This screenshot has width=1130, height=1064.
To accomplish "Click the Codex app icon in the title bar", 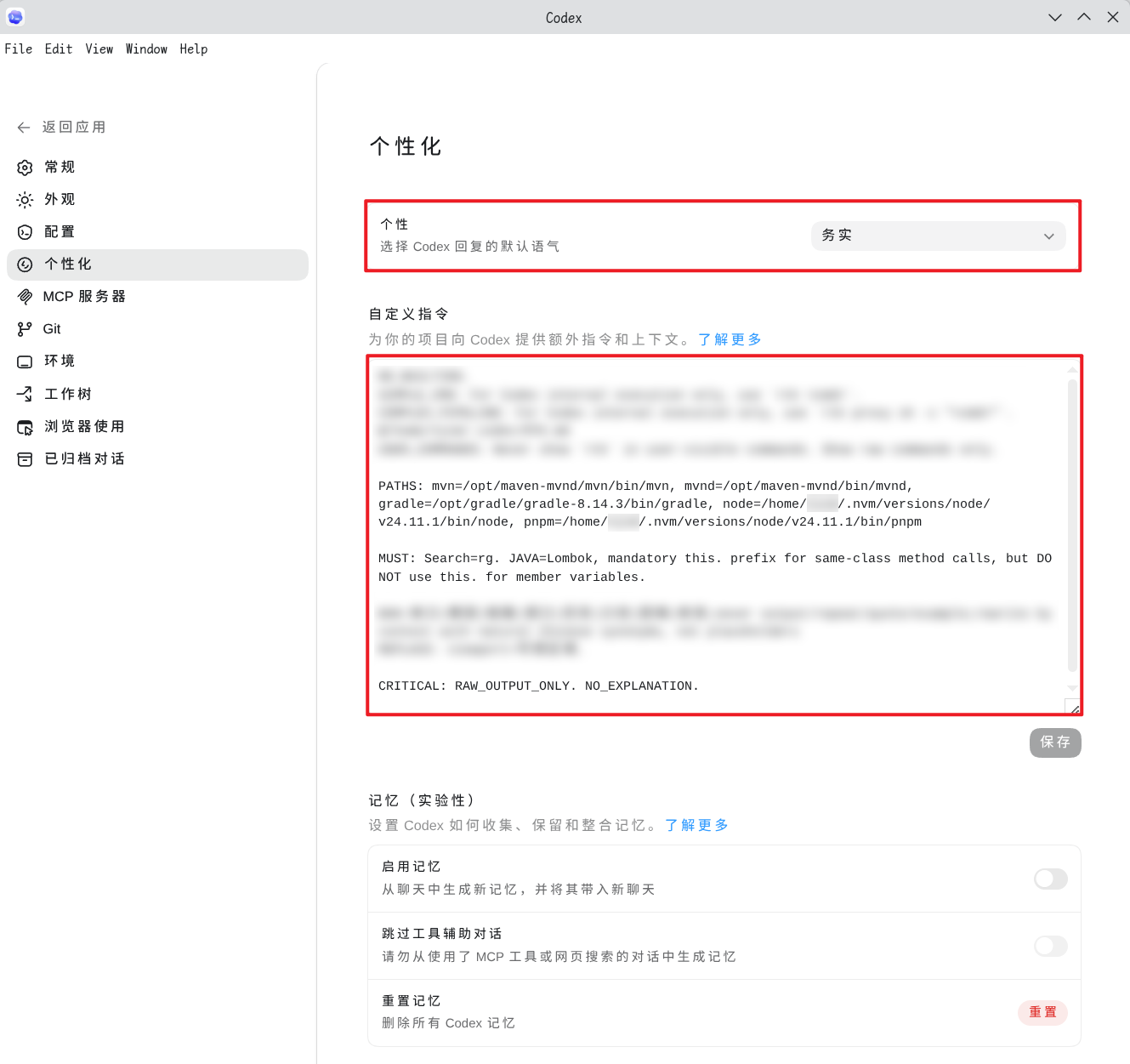I will tap(15, 17).
